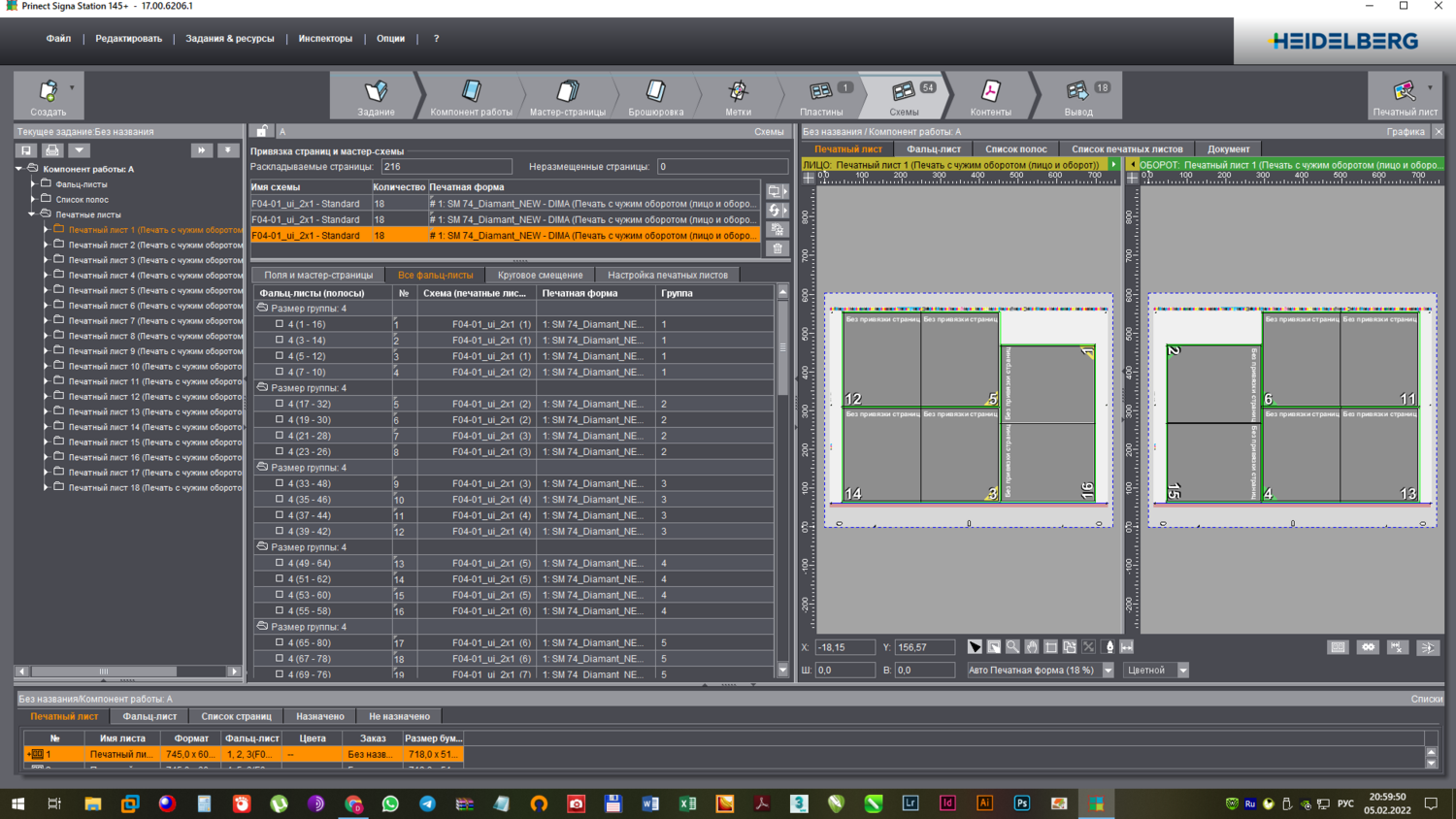The height and width of the screenshot is (819, 1456).
Task: Select the hand pan tool
Action: point(1032,647)
